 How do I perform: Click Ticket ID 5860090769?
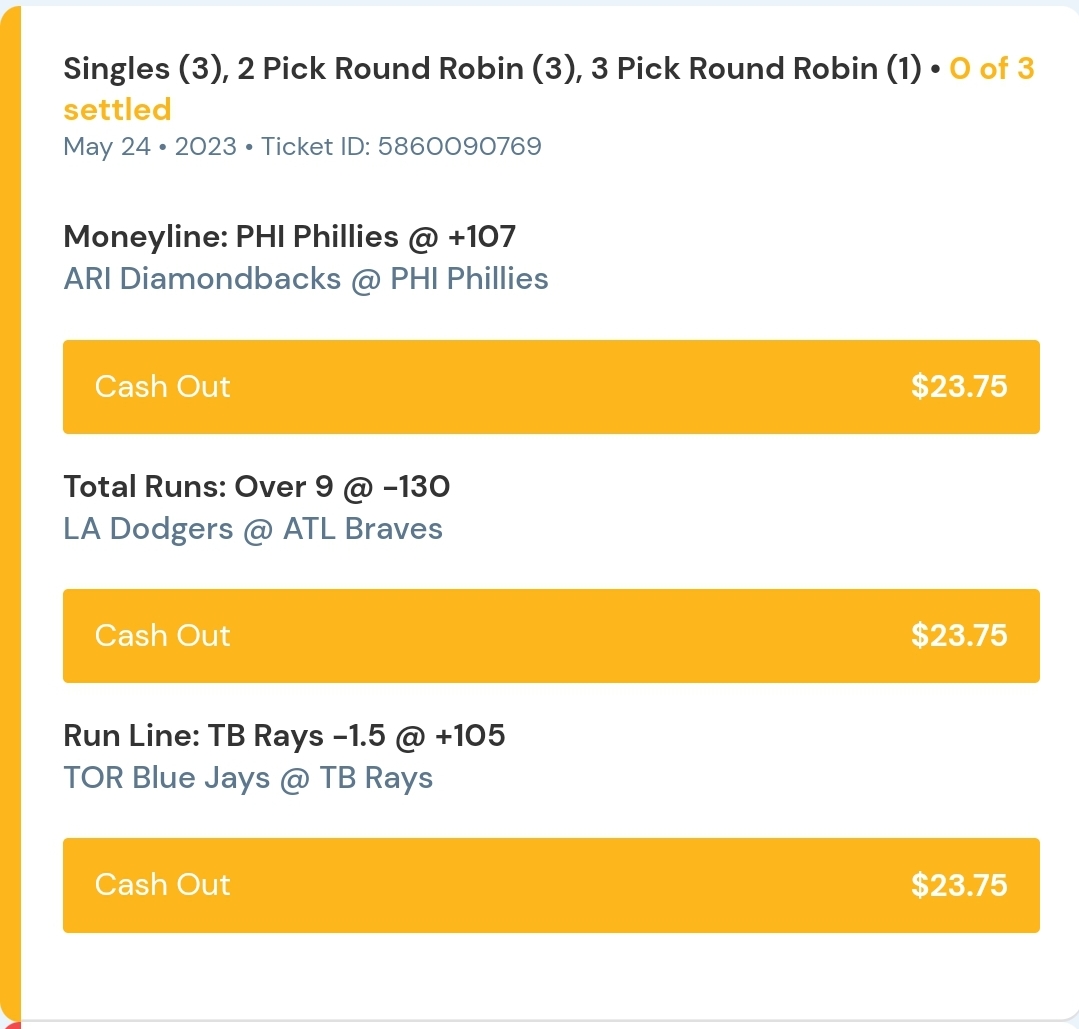(x=401, y=147)
